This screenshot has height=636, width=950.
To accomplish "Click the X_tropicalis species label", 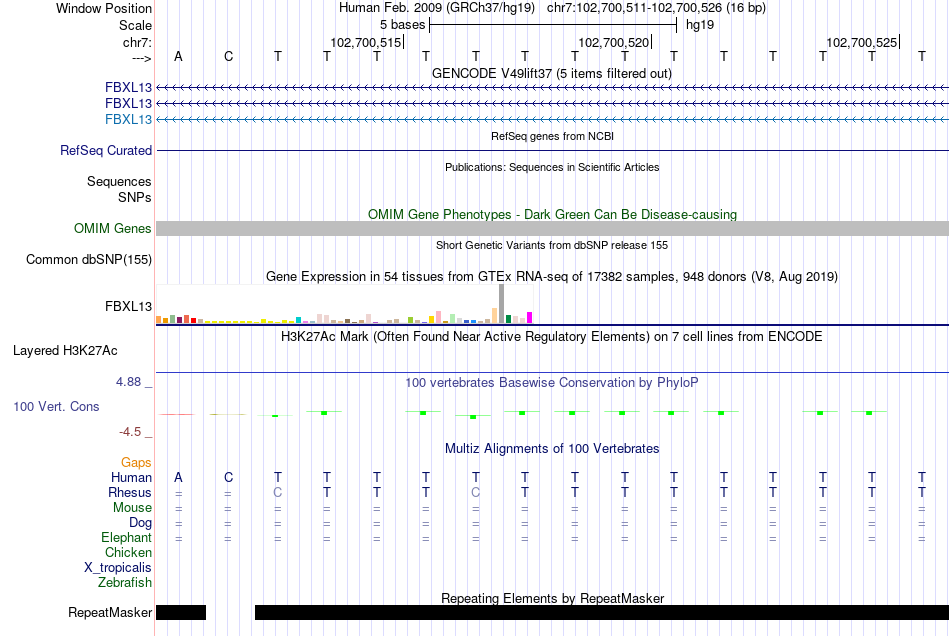I will pos(118,568).
